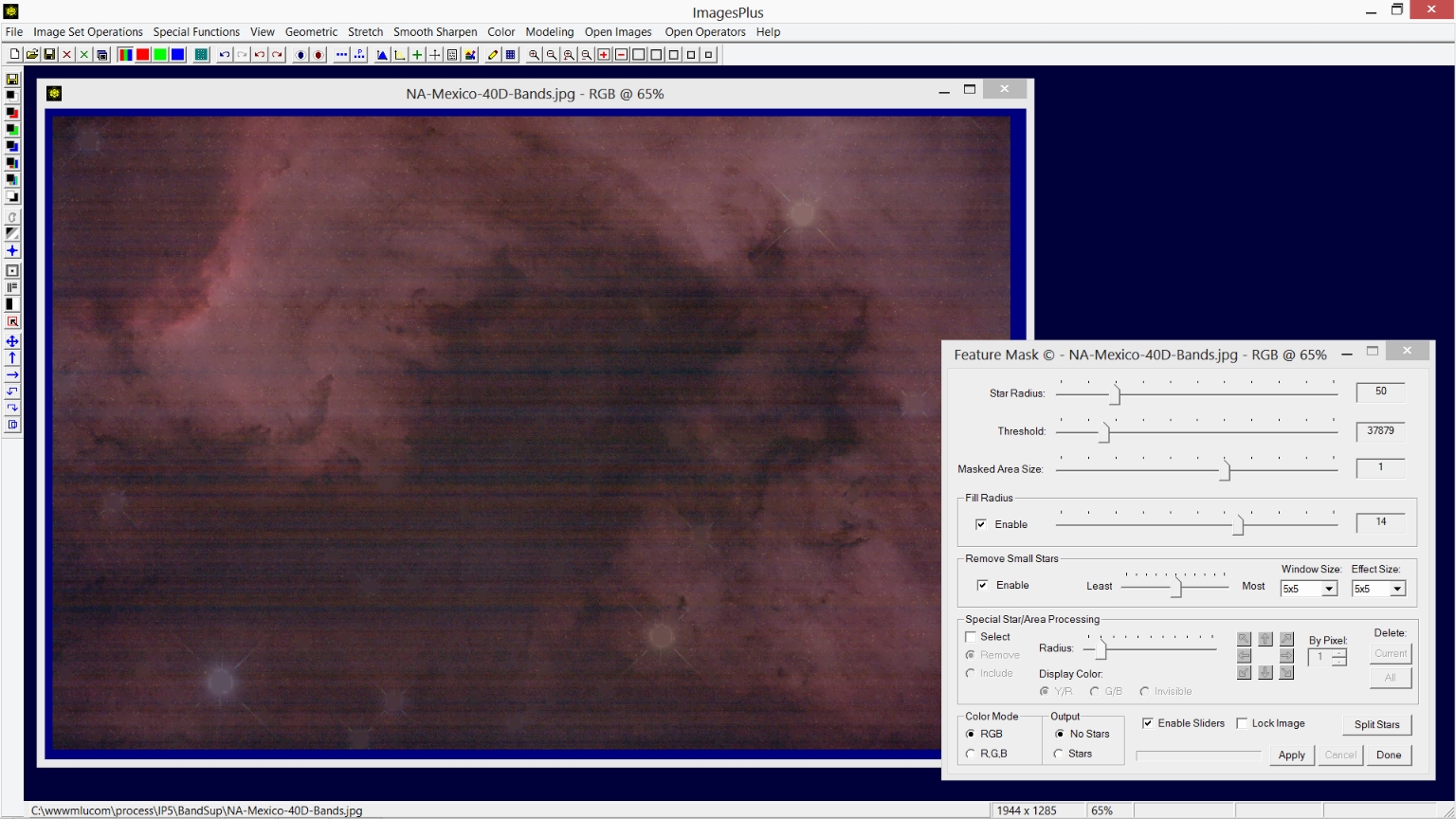Open the Open Operators menu

point(705,32)
